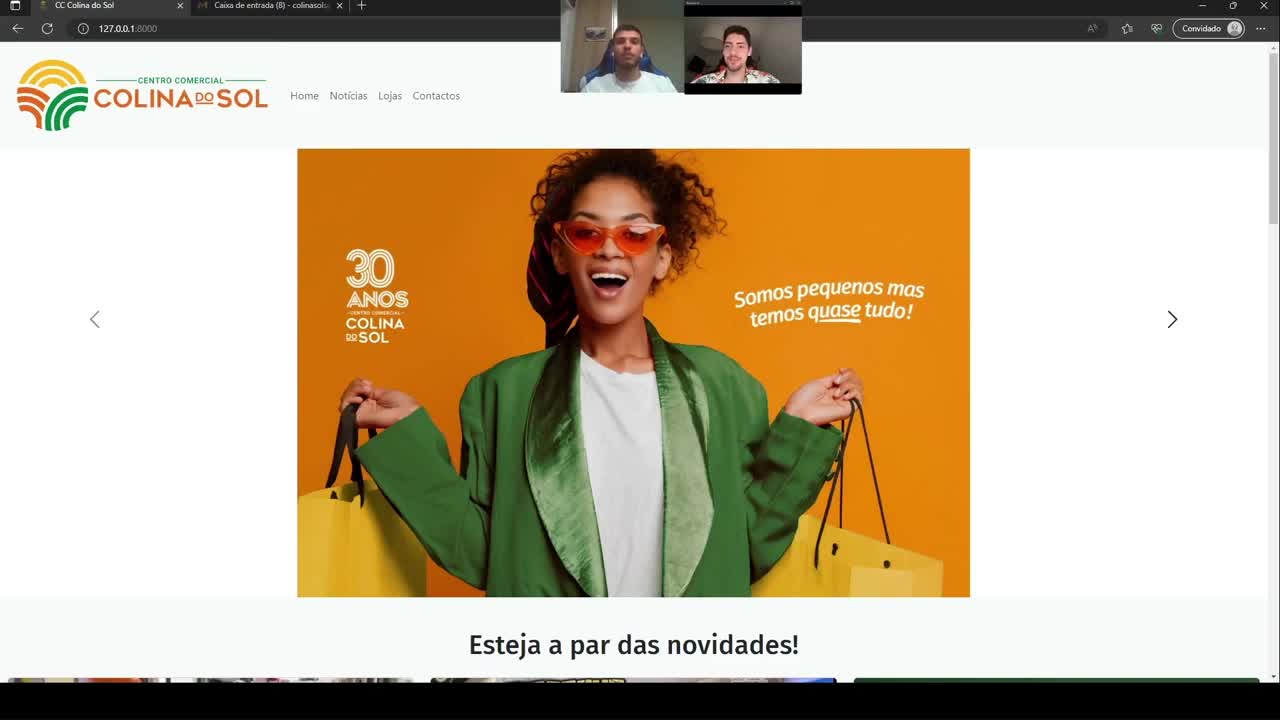Click the read aloud icon in the toolbar

[1093, 29]
